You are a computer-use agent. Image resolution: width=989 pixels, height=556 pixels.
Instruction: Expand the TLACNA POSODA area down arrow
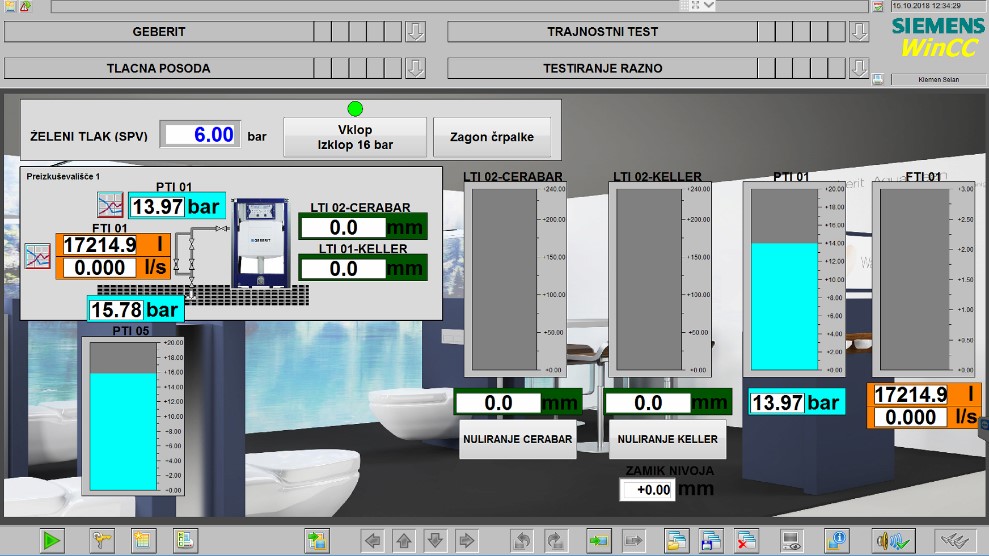(x=415, y=68)
